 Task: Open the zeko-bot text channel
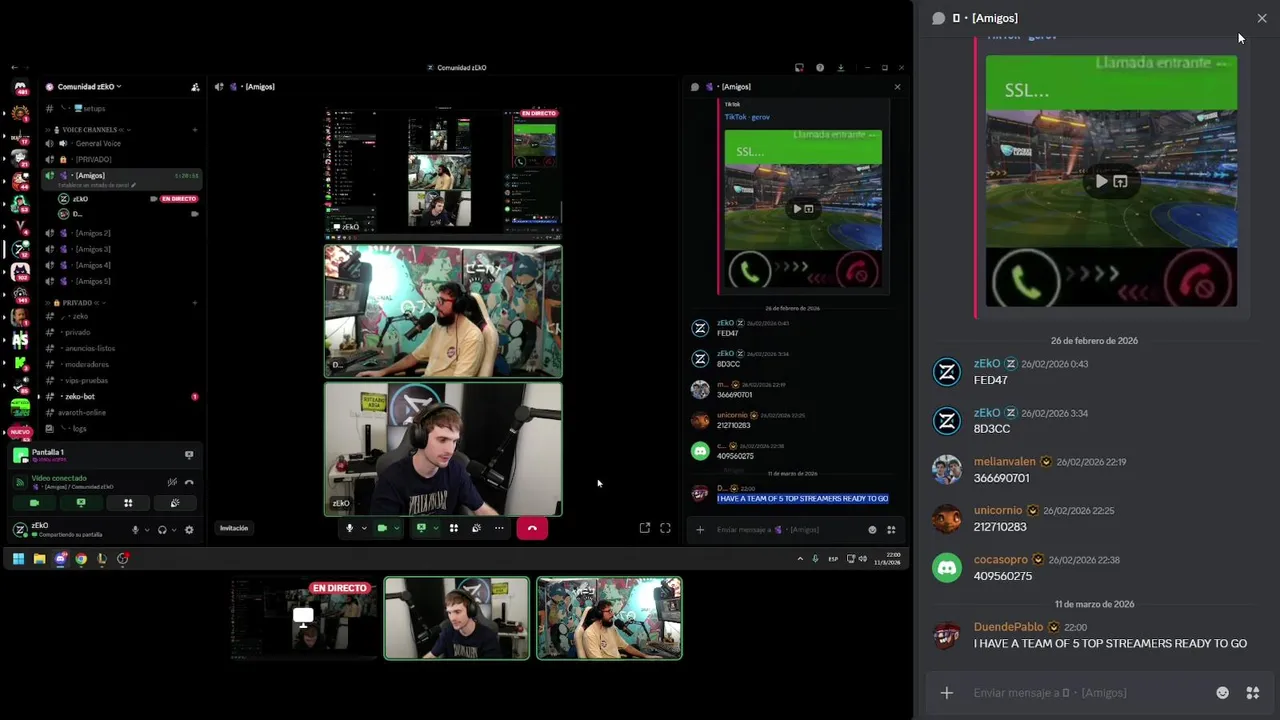[x=122, y=396]
